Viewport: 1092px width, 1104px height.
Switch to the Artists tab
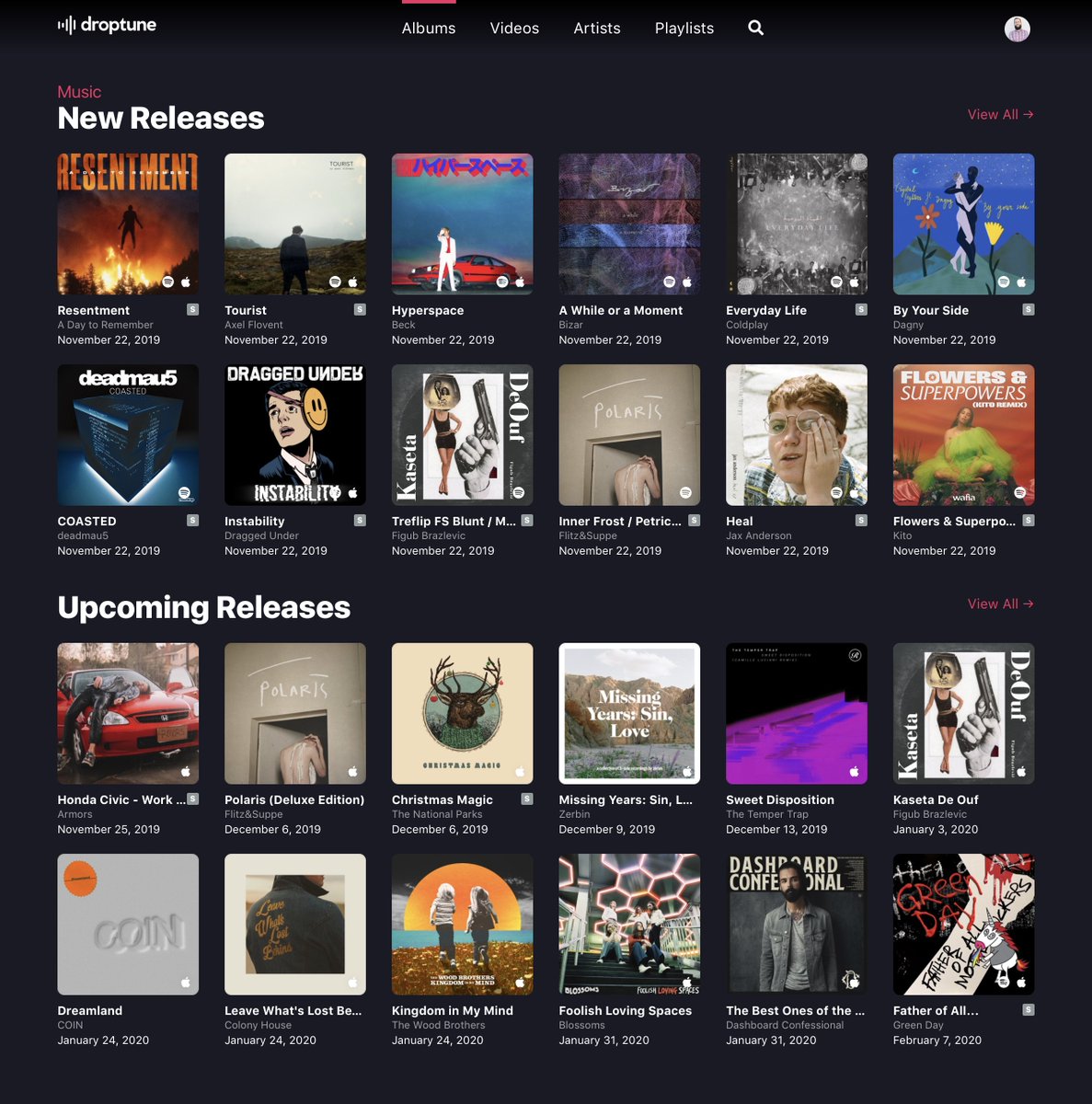(x=597, y=29)
